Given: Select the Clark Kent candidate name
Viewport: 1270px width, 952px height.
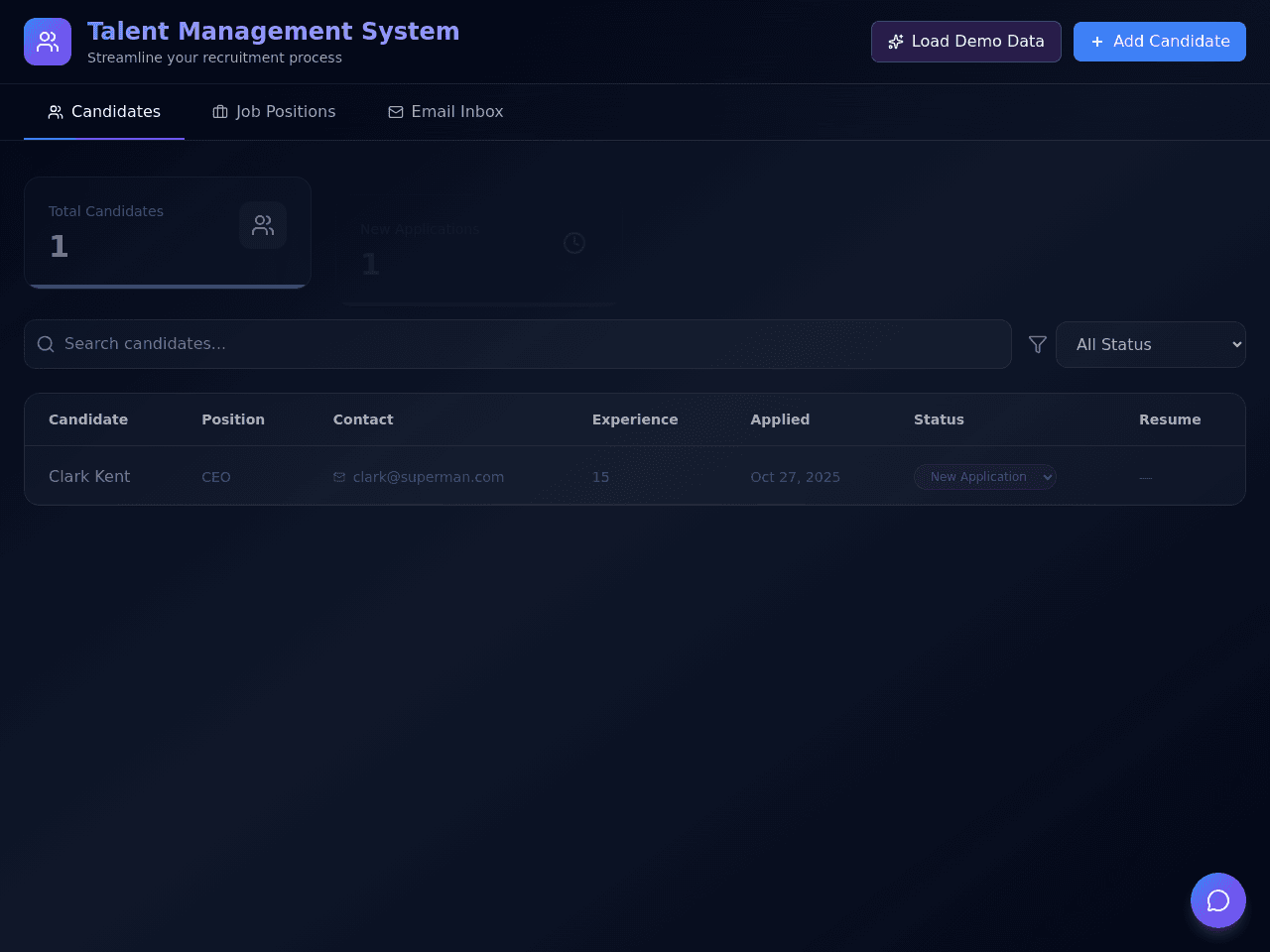Looking at the screenshot, I should click(89, 477).
